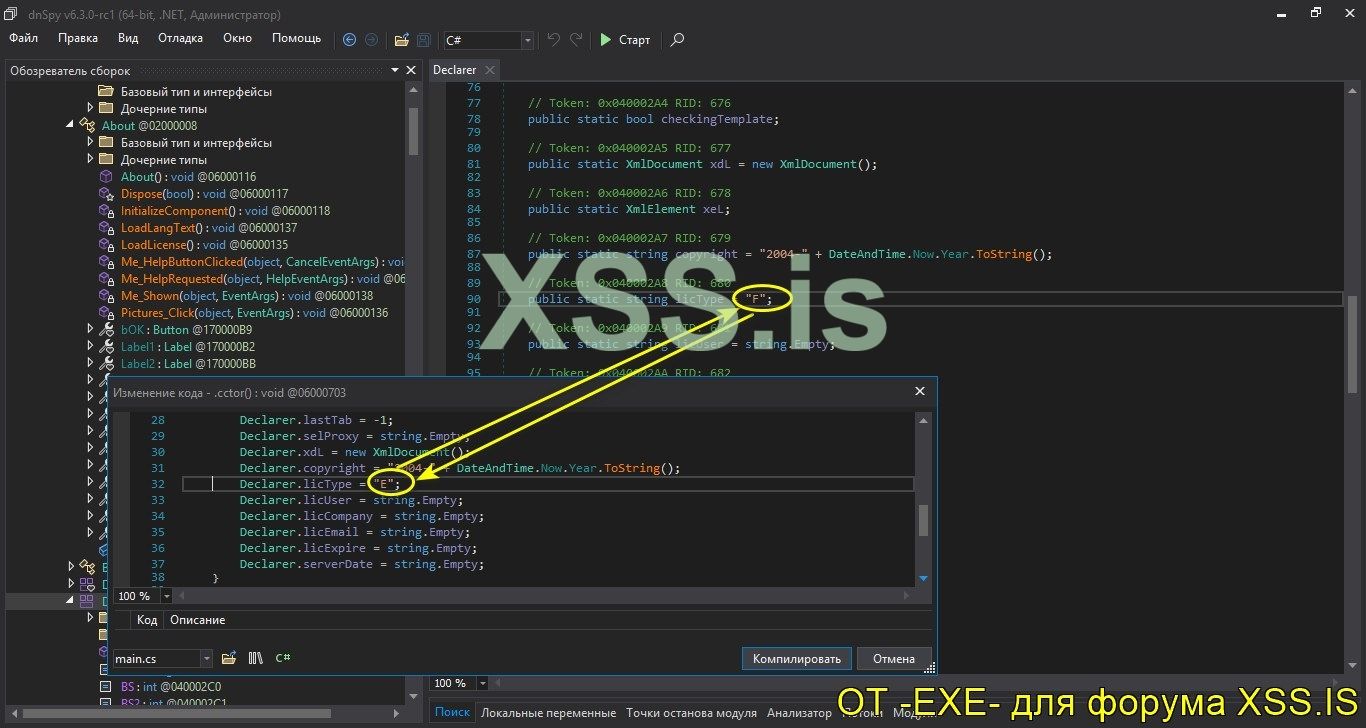This screenshot has width=1366, height=728.
Task: Collapse the About @02000008 class node
Action: click(70, 125)
